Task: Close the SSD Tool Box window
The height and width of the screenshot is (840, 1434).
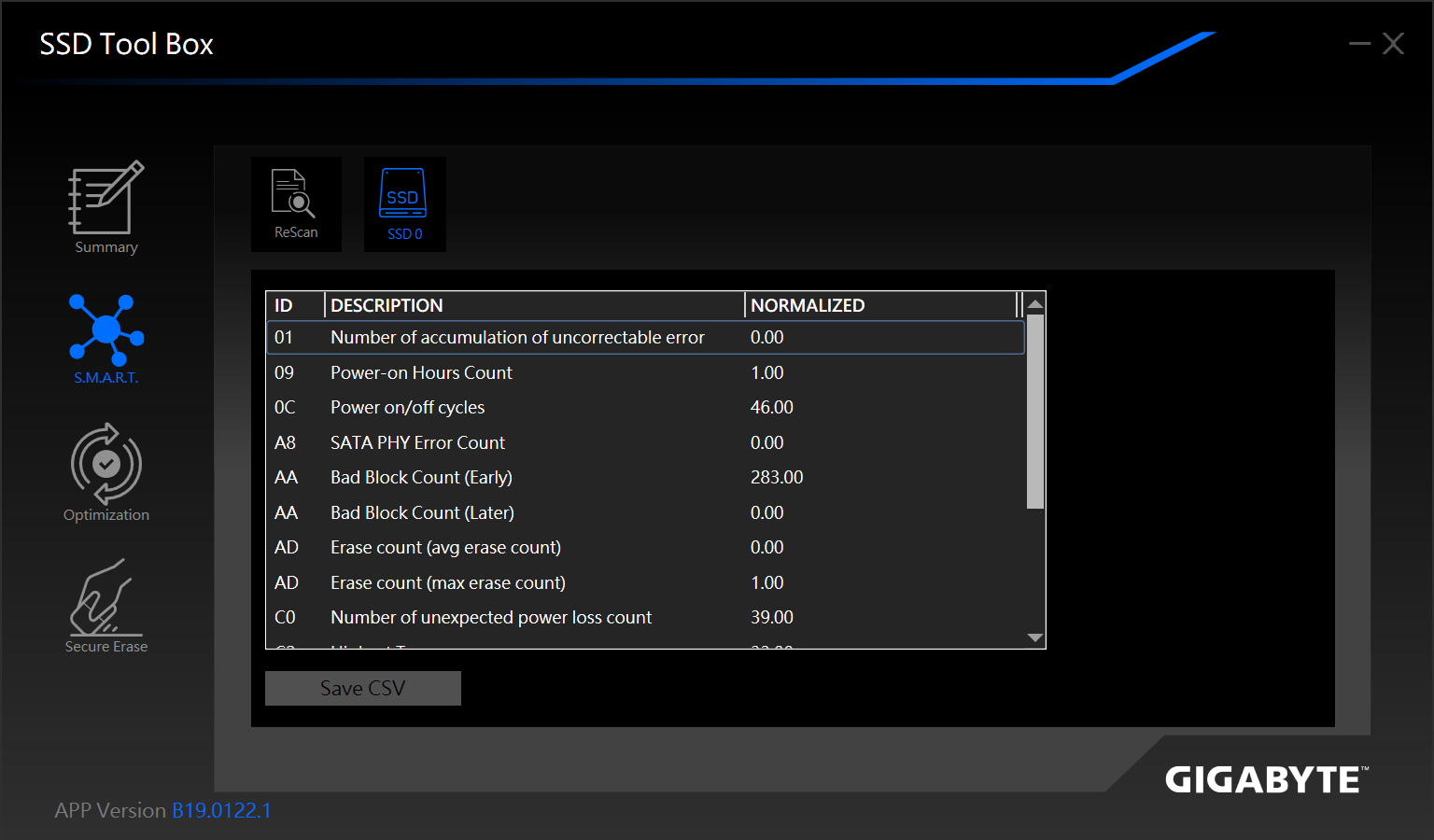Action: point(1394,44)
